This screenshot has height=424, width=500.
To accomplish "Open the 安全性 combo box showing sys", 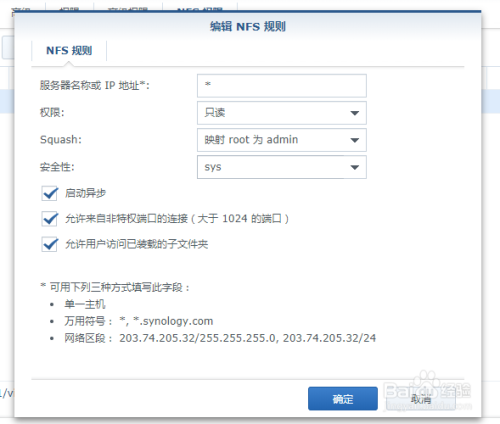I will (x=282, y=167).
